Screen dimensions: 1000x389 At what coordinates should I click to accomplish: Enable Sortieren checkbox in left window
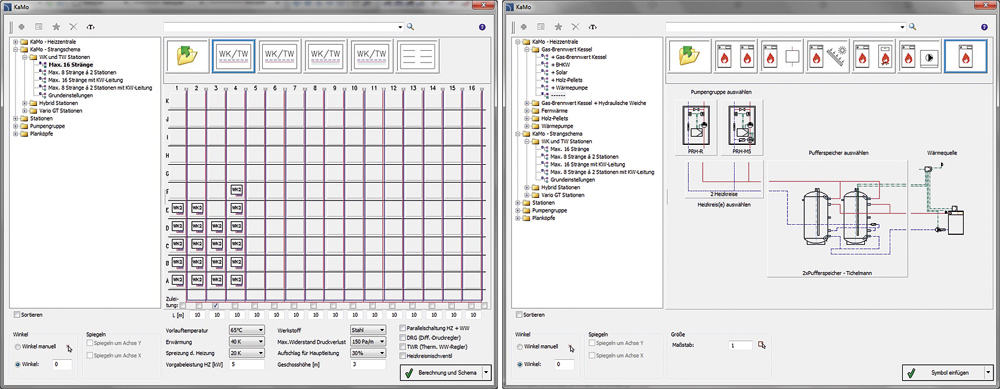pos(17,314)
